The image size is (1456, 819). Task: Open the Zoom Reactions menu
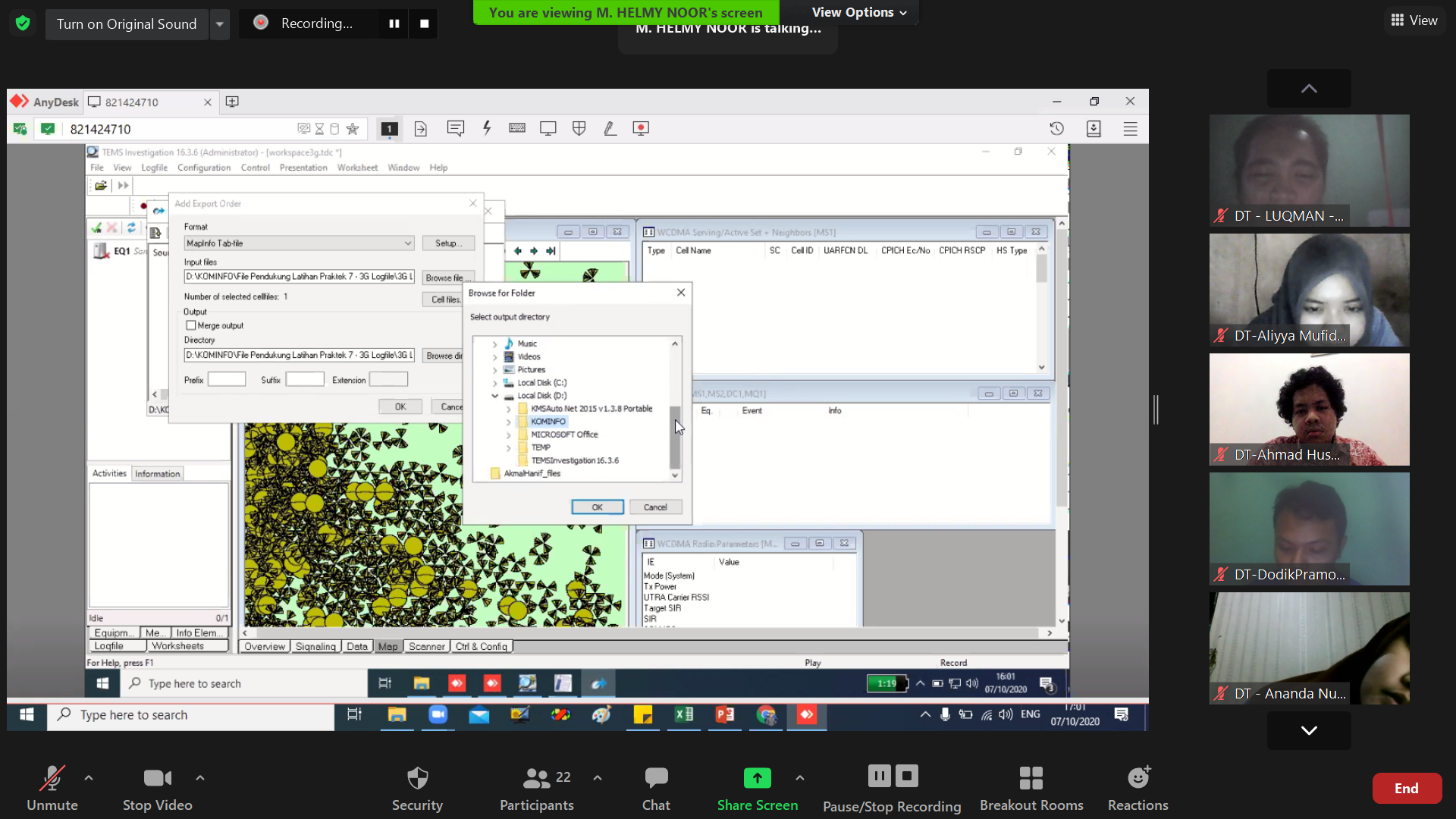(1137, 787)
